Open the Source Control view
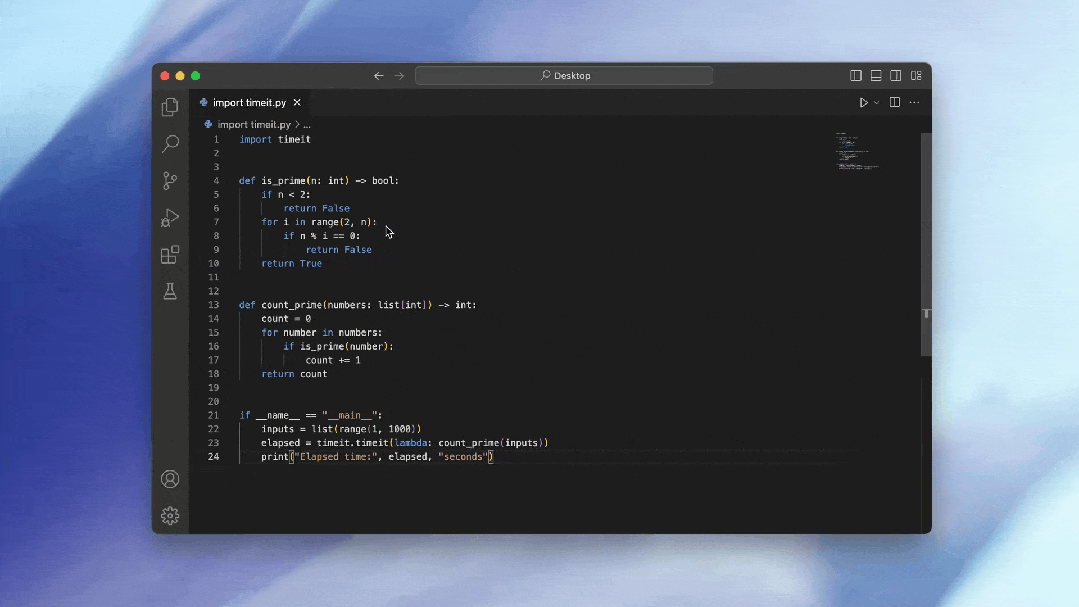This screenshot has width=1079, height=607. tap(170, 181)
